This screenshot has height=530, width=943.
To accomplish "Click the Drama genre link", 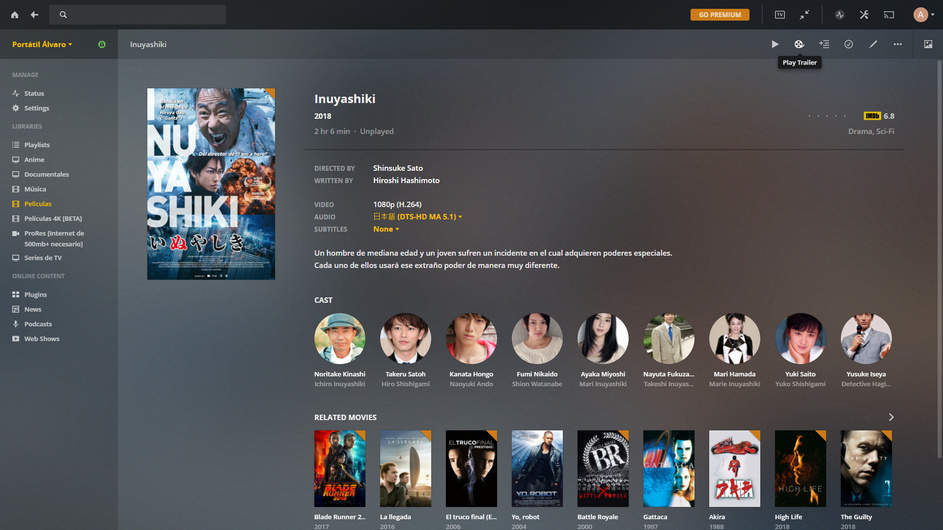I will coord(859,131).
